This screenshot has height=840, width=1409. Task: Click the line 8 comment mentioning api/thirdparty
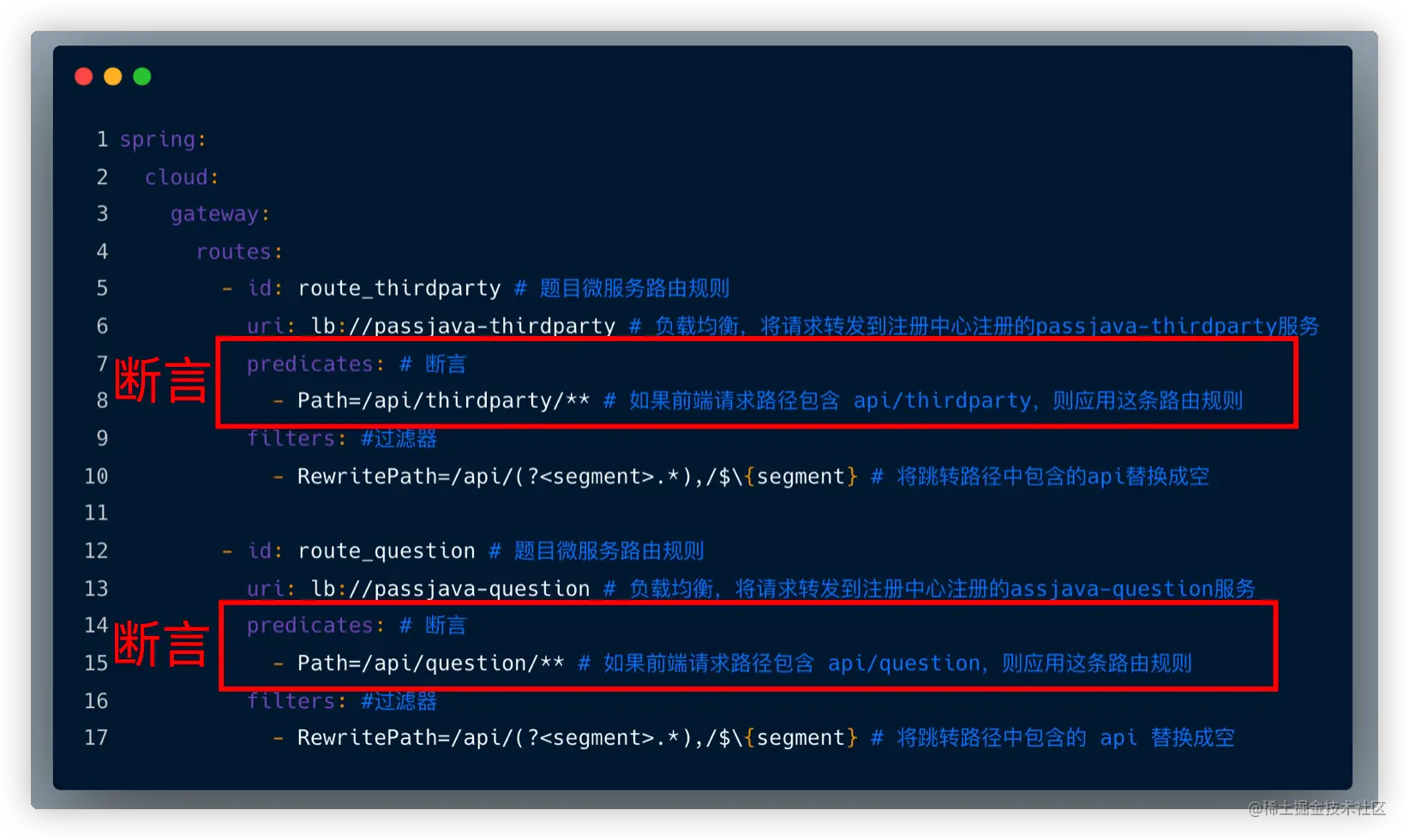tap(923, 400)
